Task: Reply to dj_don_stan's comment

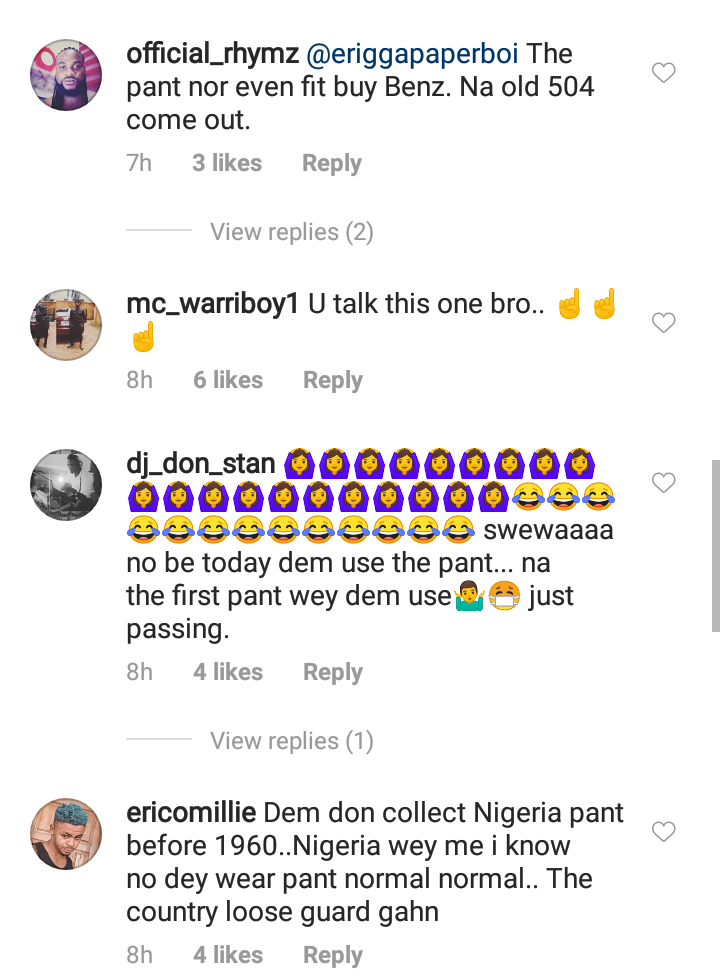Action: [333, 672]
